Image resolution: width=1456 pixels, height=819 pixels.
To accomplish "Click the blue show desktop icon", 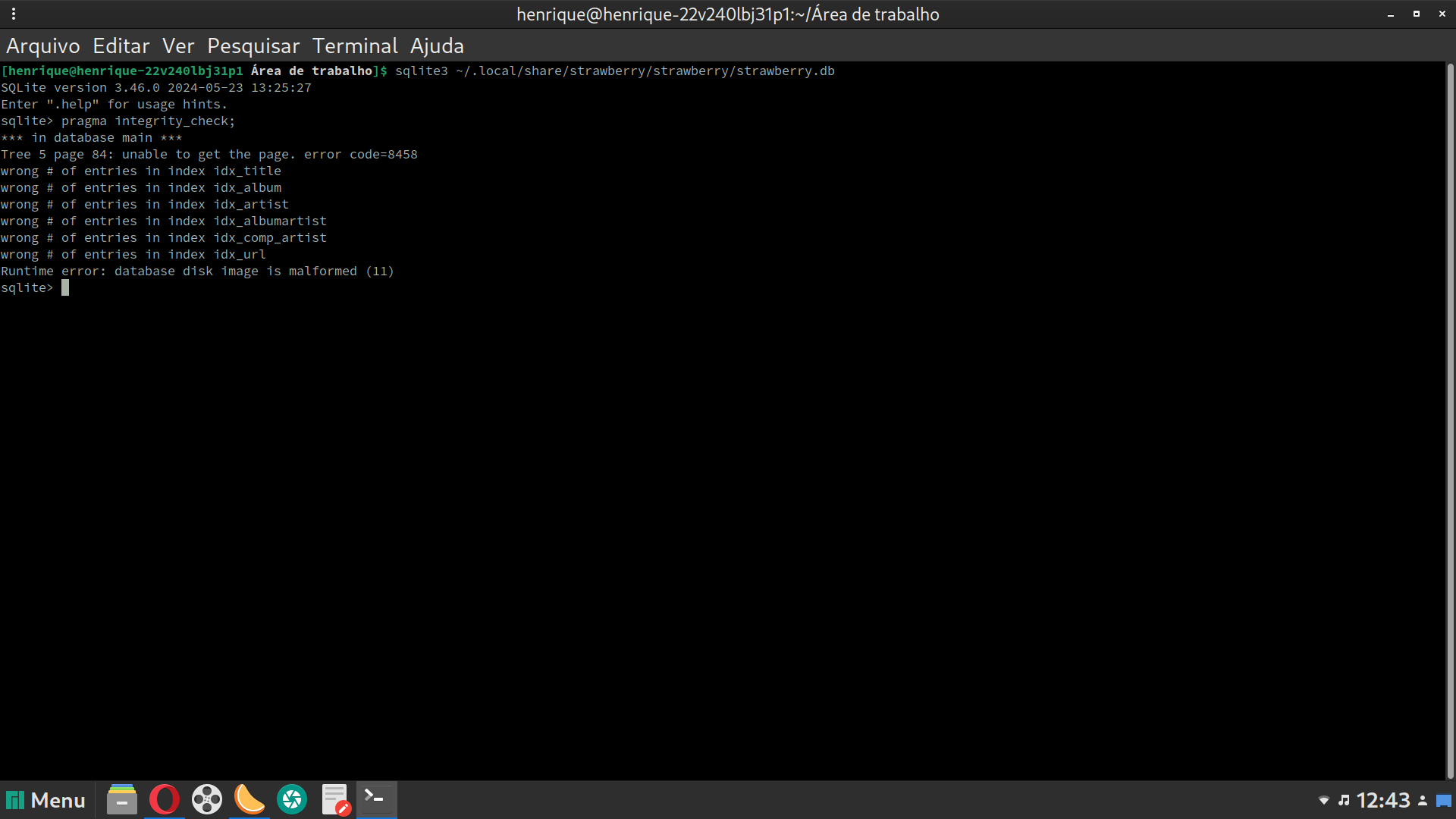I will click(x=1444, y=801).
